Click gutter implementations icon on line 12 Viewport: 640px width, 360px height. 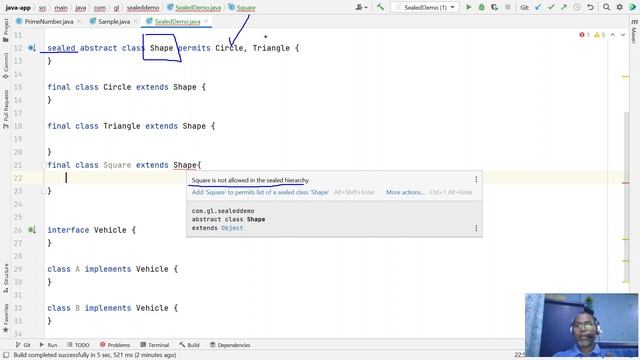(x=31, y=48)
